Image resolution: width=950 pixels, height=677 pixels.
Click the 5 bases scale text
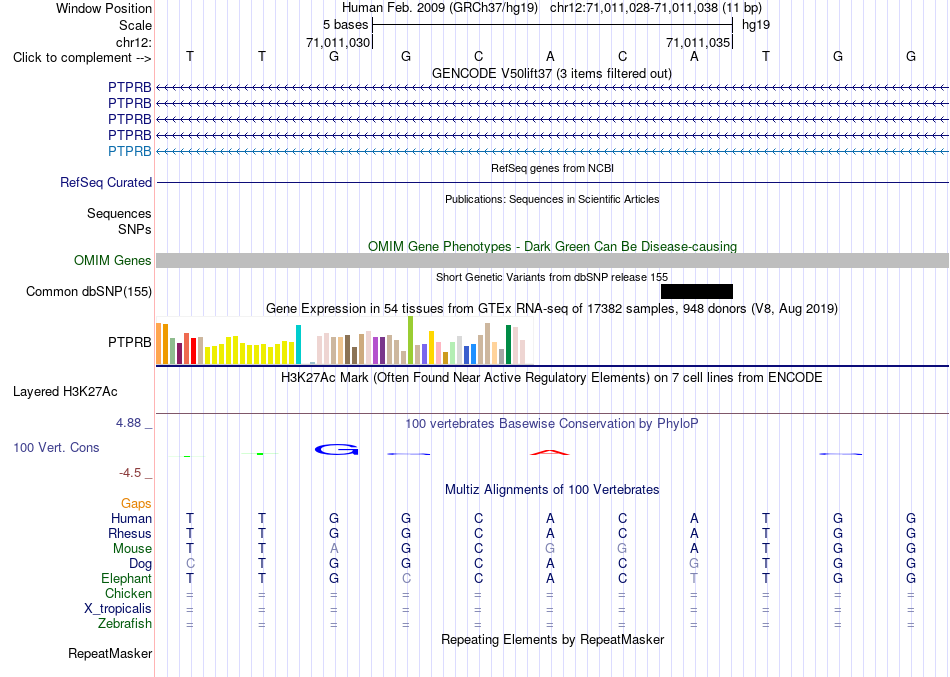pyautogui.click(x=345, y=25)
